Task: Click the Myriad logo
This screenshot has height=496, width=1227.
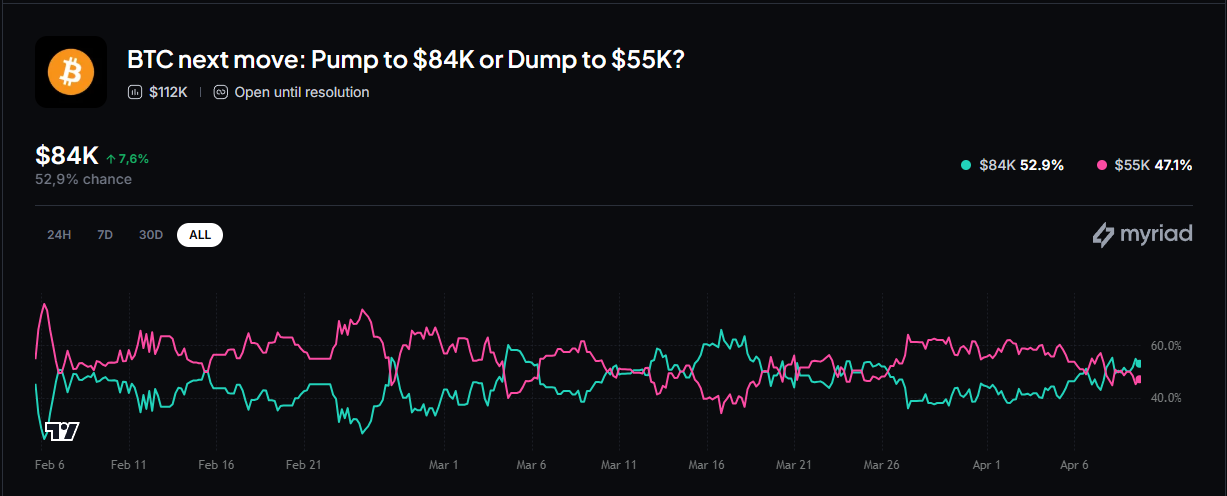Action: click(1142, 235)
